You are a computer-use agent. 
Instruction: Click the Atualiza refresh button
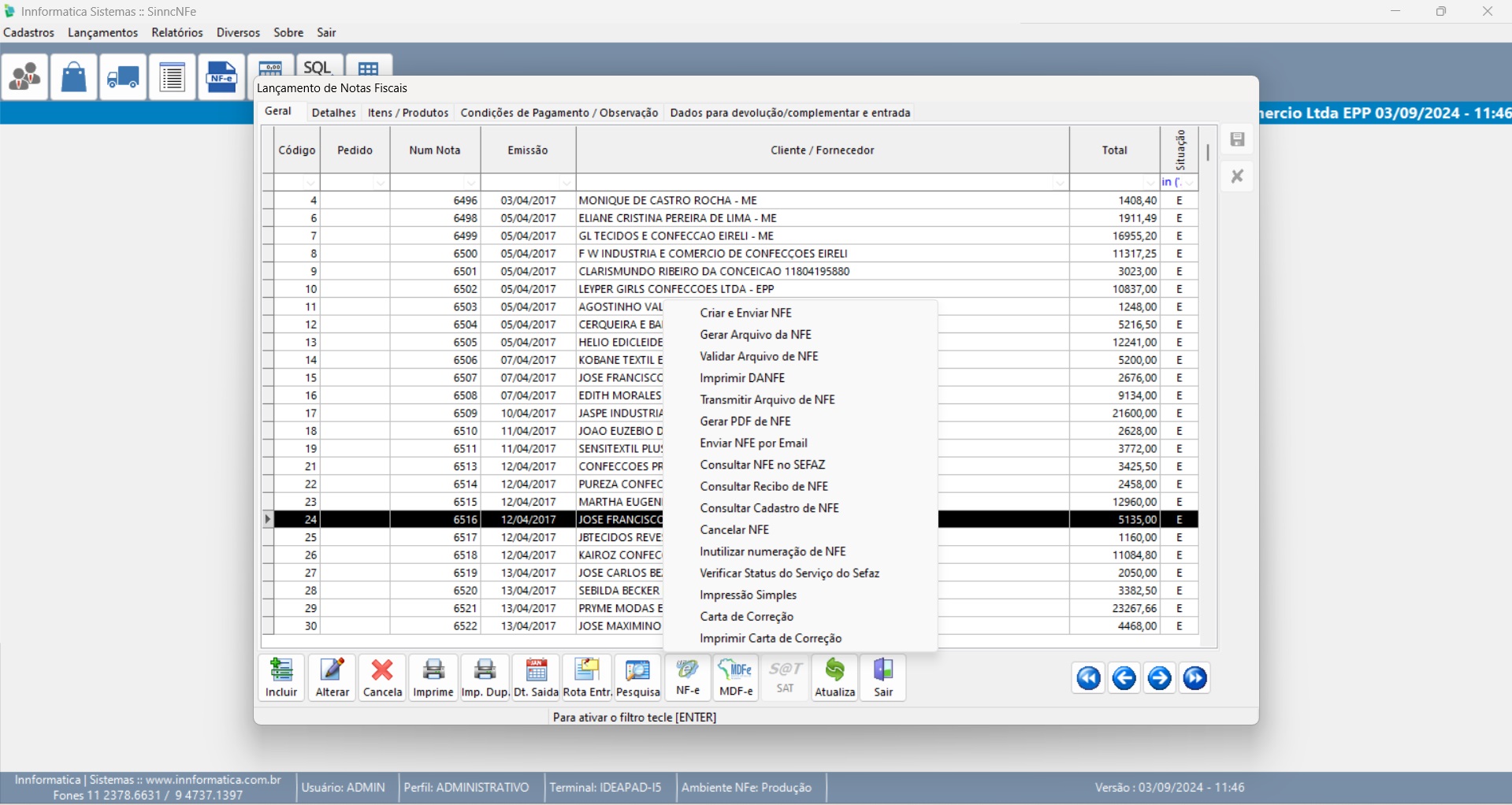tap(835, 677)
